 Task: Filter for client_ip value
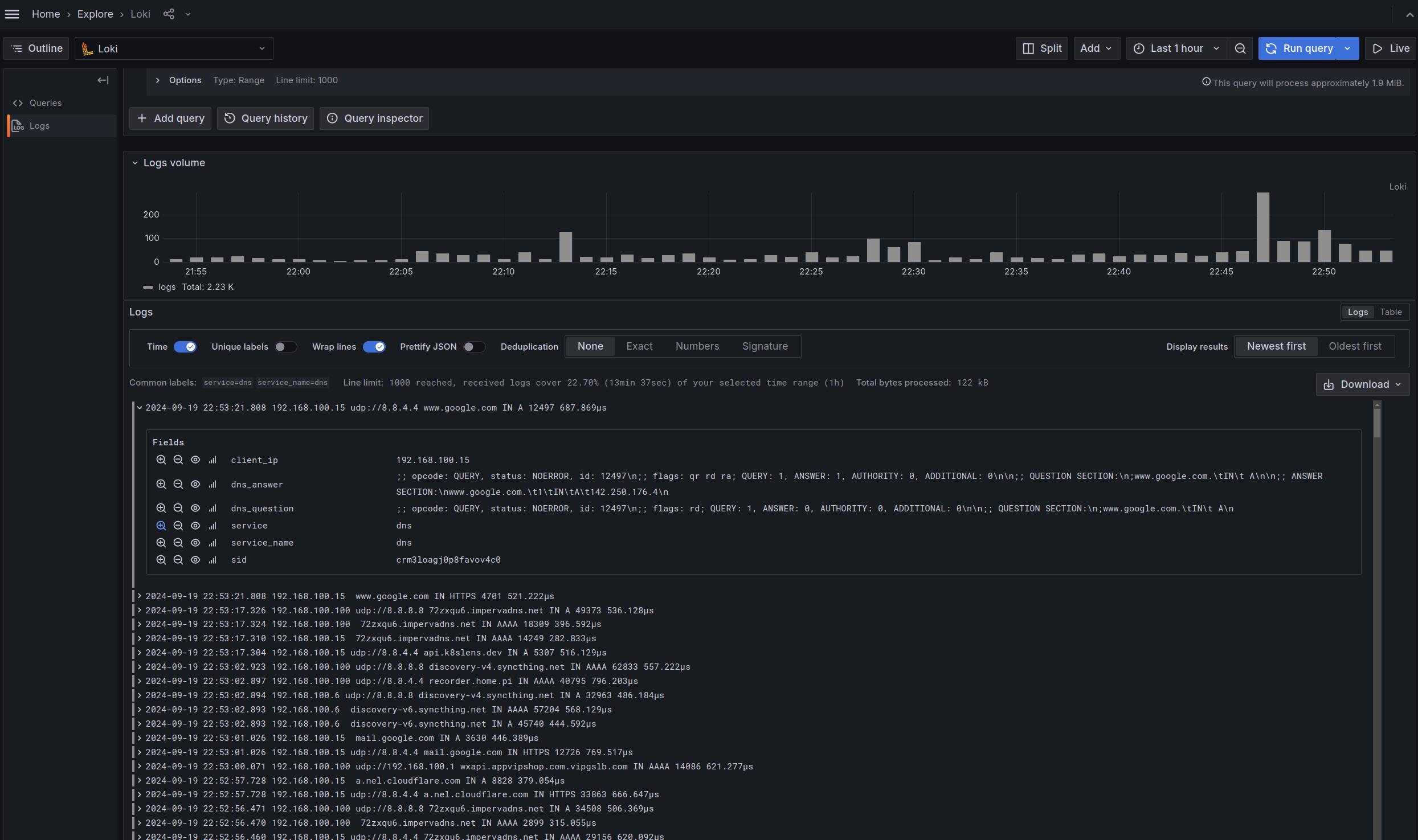[161, 460]
